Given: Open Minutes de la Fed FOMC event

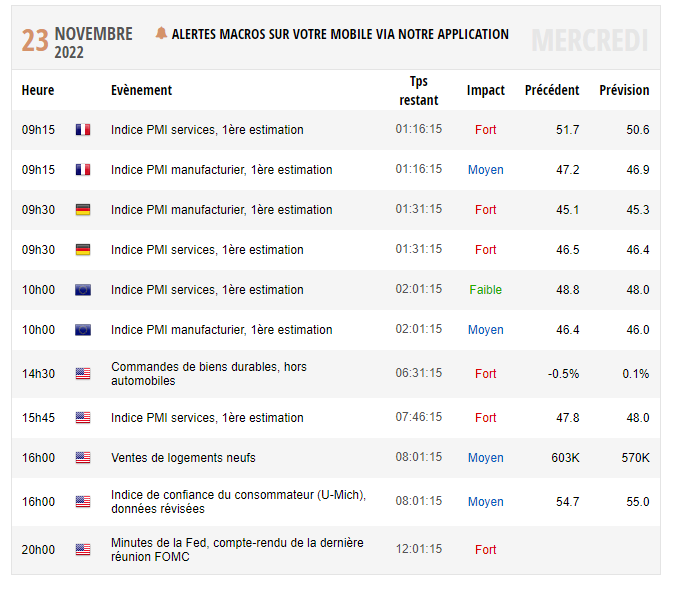Looking at the screenshot, I should point(237,550).
